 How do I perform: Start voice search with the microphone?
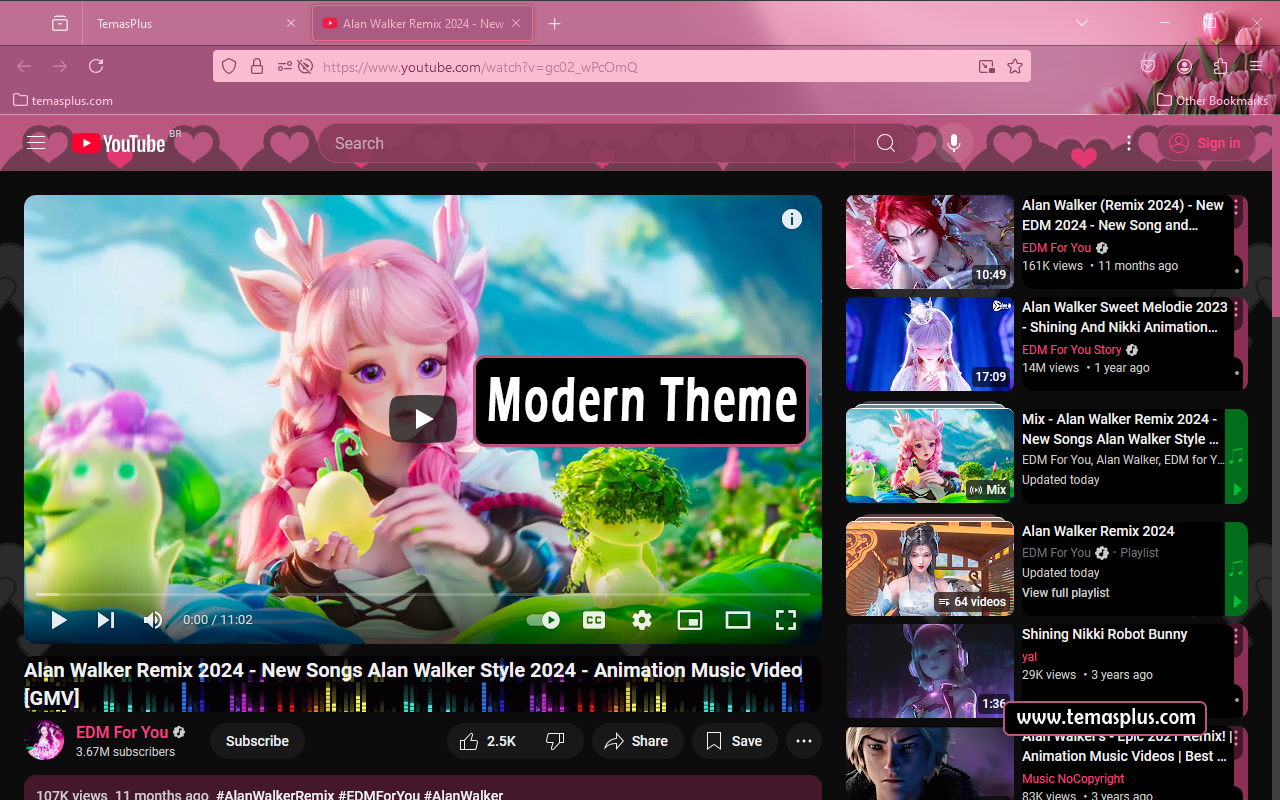tap(954, 143)
